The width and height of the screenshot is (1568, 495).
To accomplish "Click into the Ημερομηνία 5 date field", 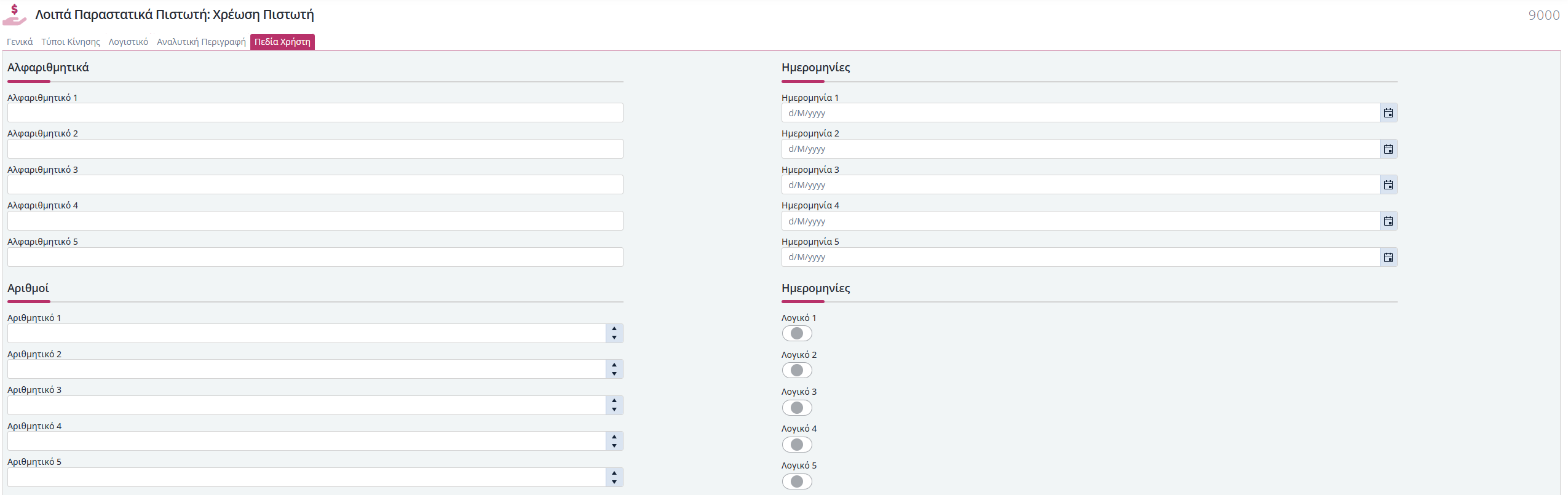I will pos(1080,257).
